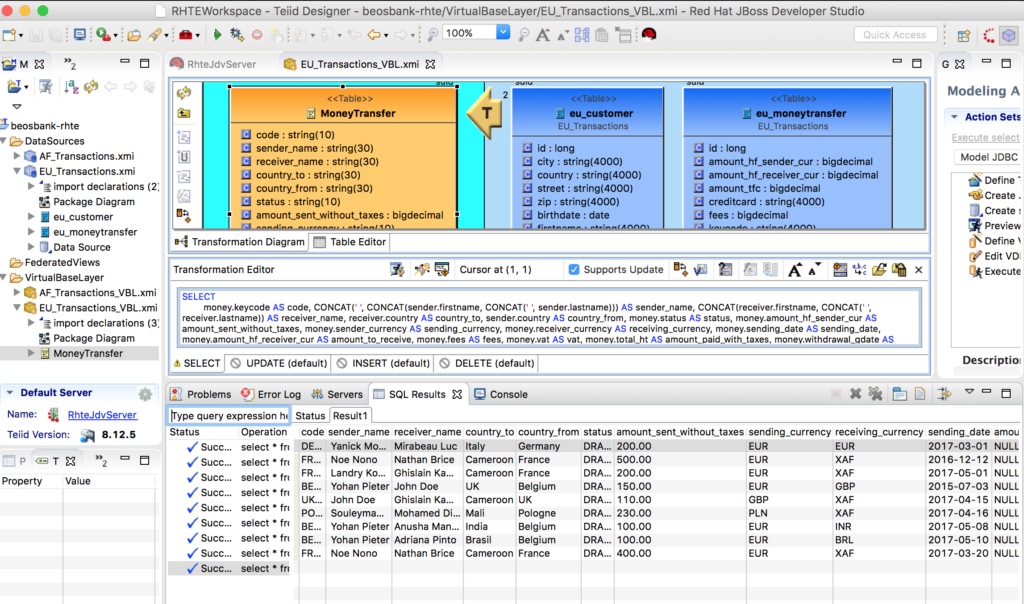1024x604 pixels.
Task: Click the RhteJdvServer server link
Action: pyautogui.click(x=104, y=413)
